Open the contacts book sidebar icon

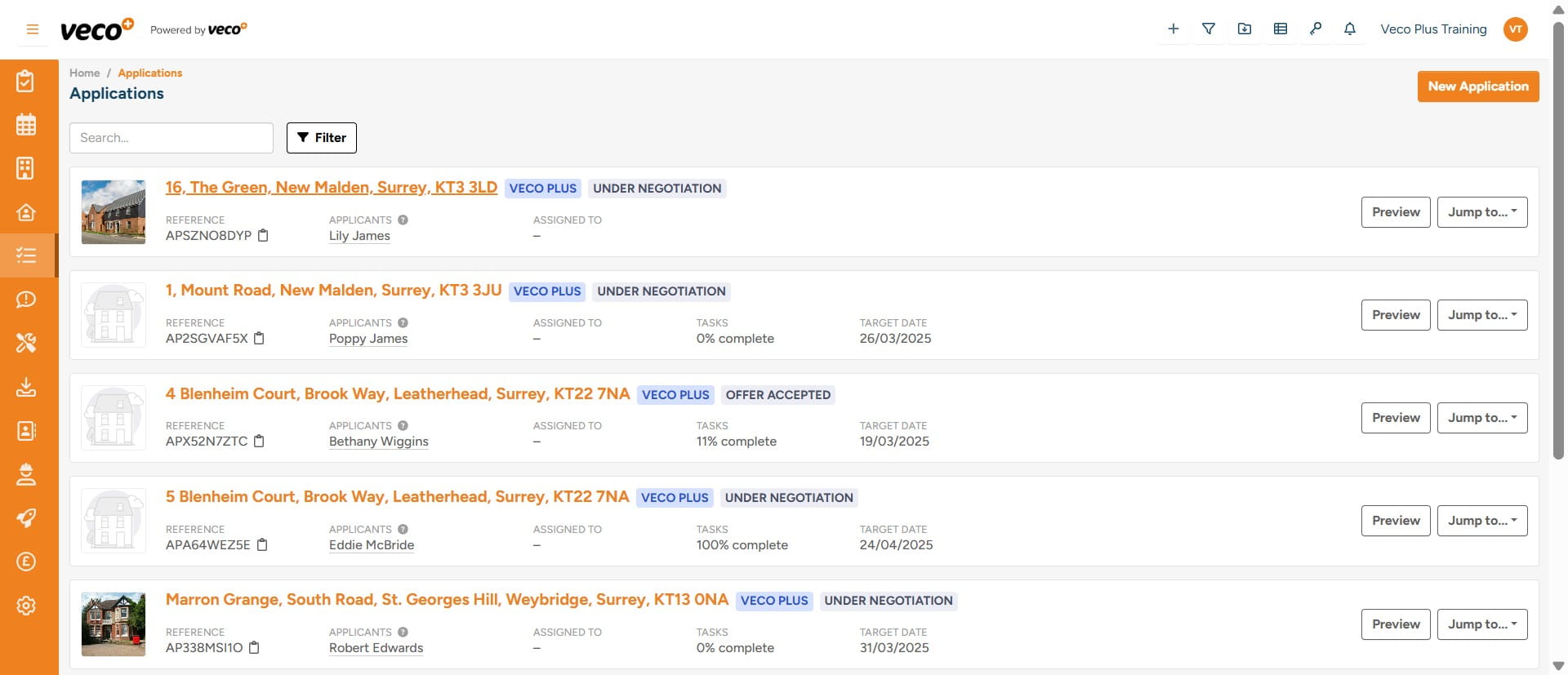pos(26,430)
